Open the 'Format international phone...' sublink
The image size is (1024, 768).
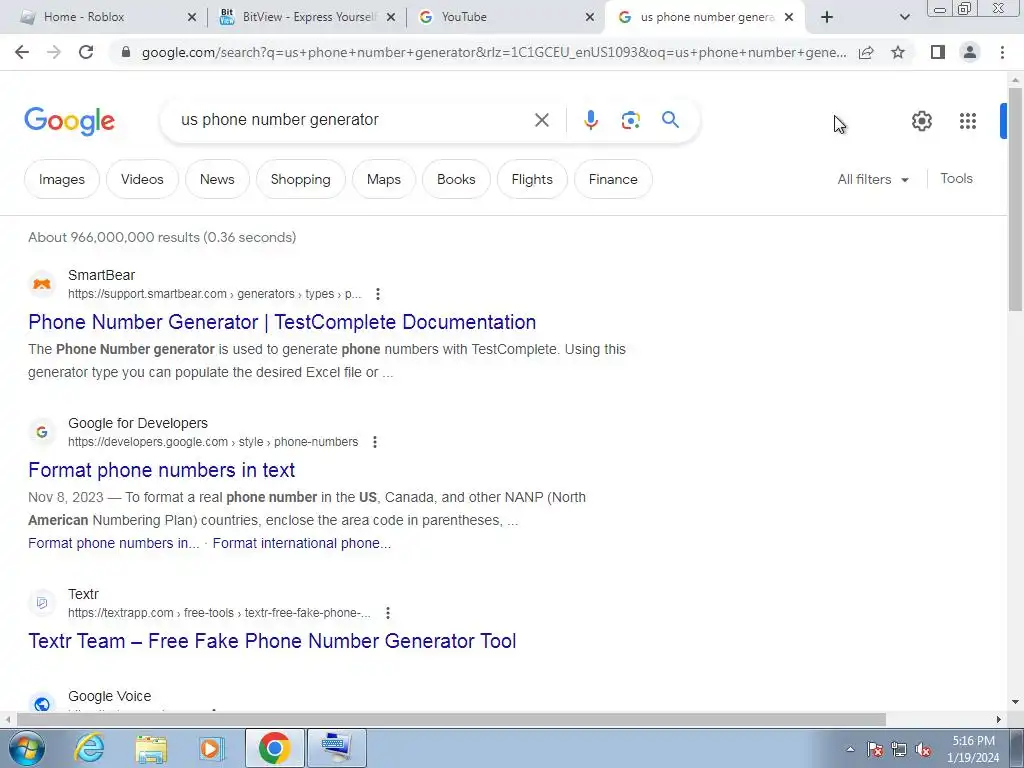(302, 543)
